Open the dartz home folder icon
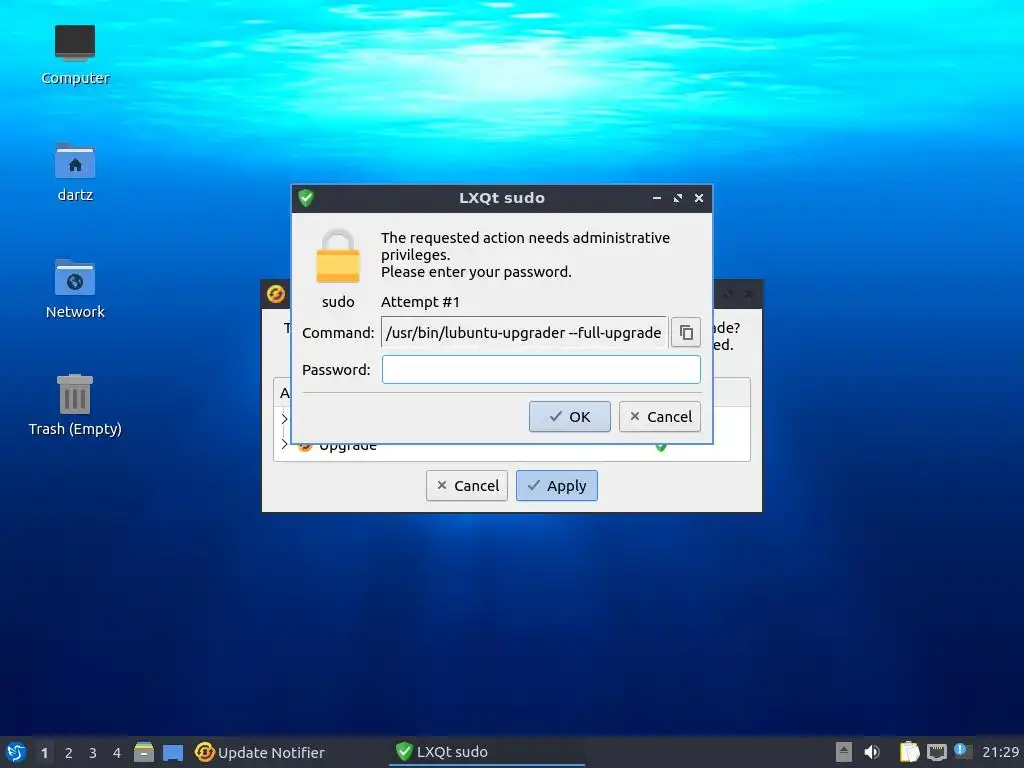This screenshot has width=1024, height=768. click(75, 172)
